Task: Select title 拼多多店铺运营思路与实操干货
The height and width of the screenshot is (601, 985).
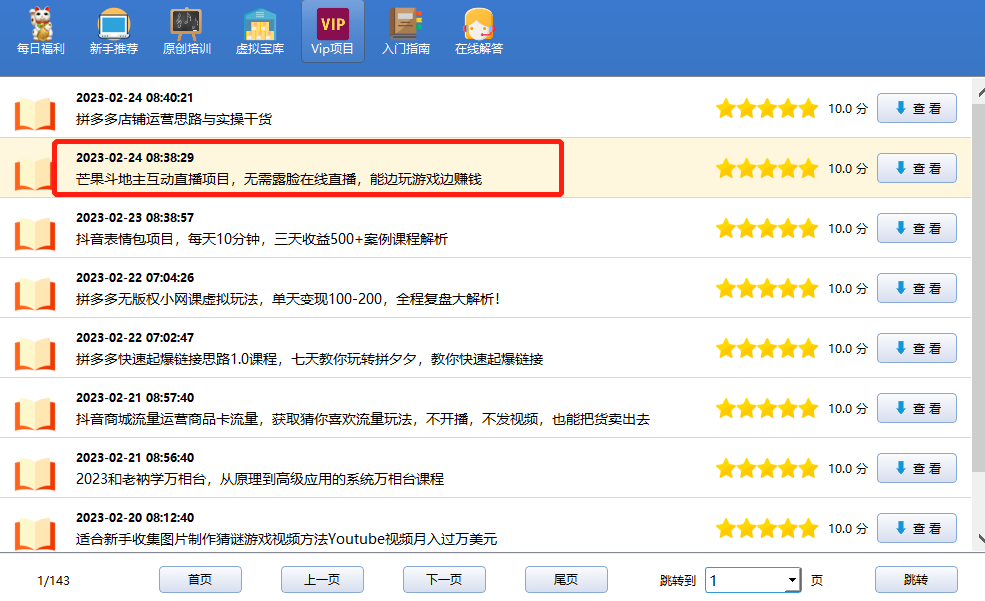Action: click(174, 119)
